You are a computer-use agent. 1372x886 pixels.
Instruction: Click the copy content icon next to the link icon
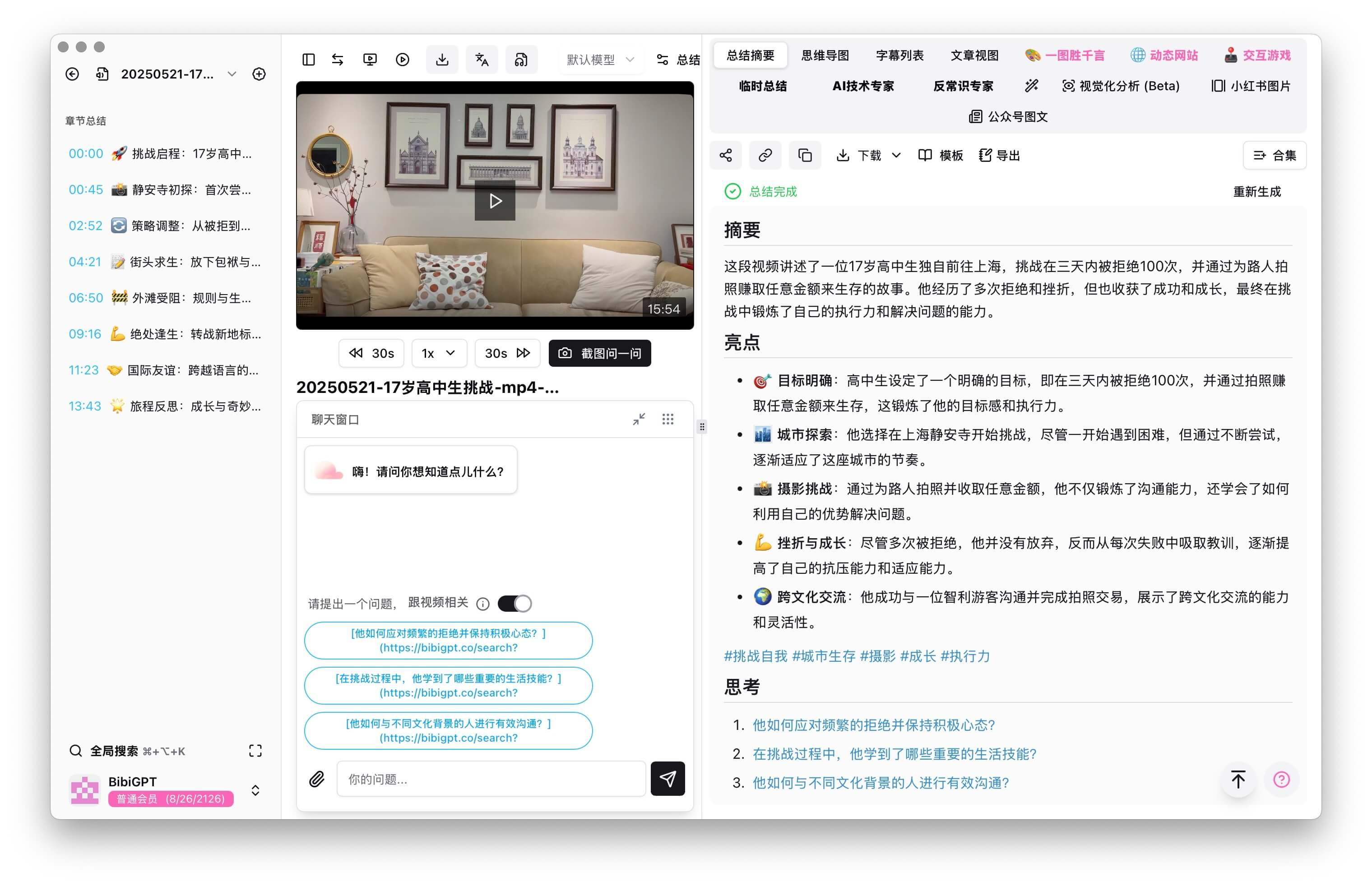[805, 155]
